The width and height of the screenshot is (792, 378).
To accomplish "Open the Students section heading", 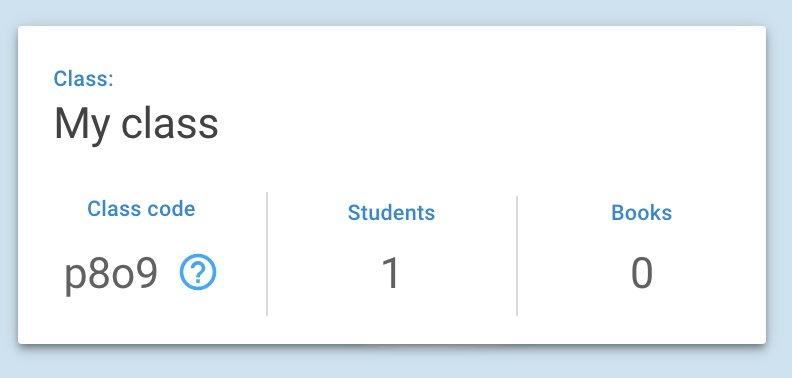I will 391,212.
